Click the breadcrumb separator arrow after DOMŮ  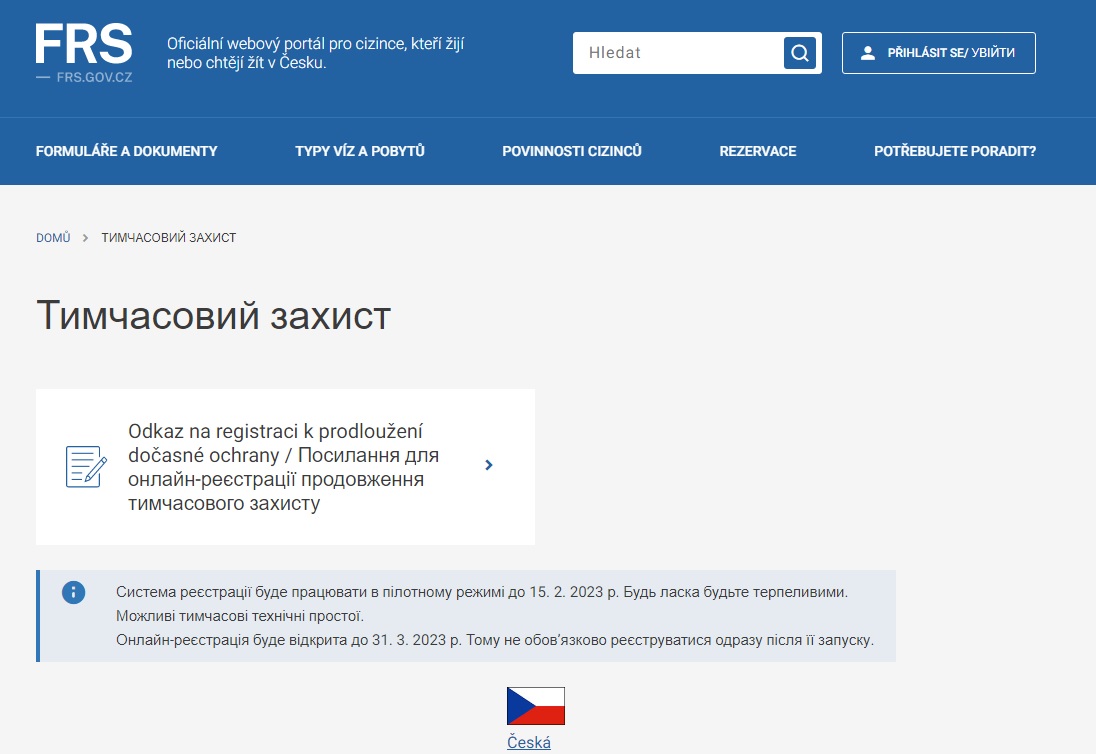(x=86, y=238)
